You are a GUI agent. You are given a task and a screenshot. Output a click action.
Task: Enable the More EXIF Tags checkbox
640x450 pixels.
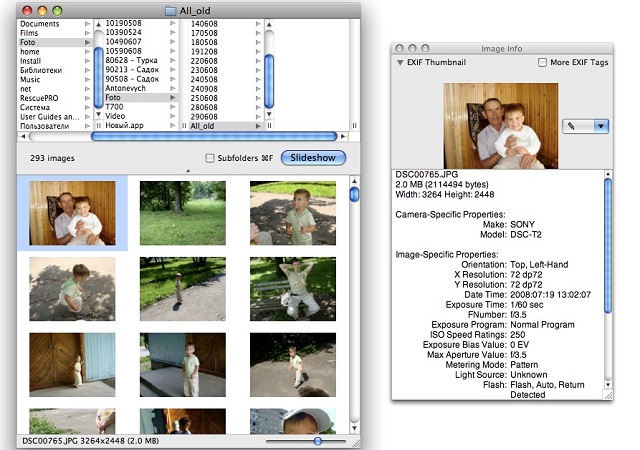542,62
